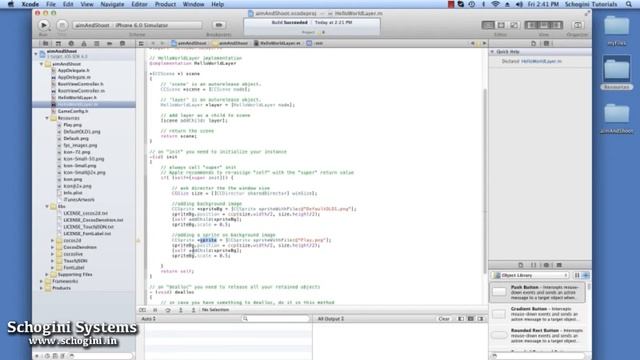Collapse the aimAndShoot project root
This screenshot has width=640, height=360.
36,53
